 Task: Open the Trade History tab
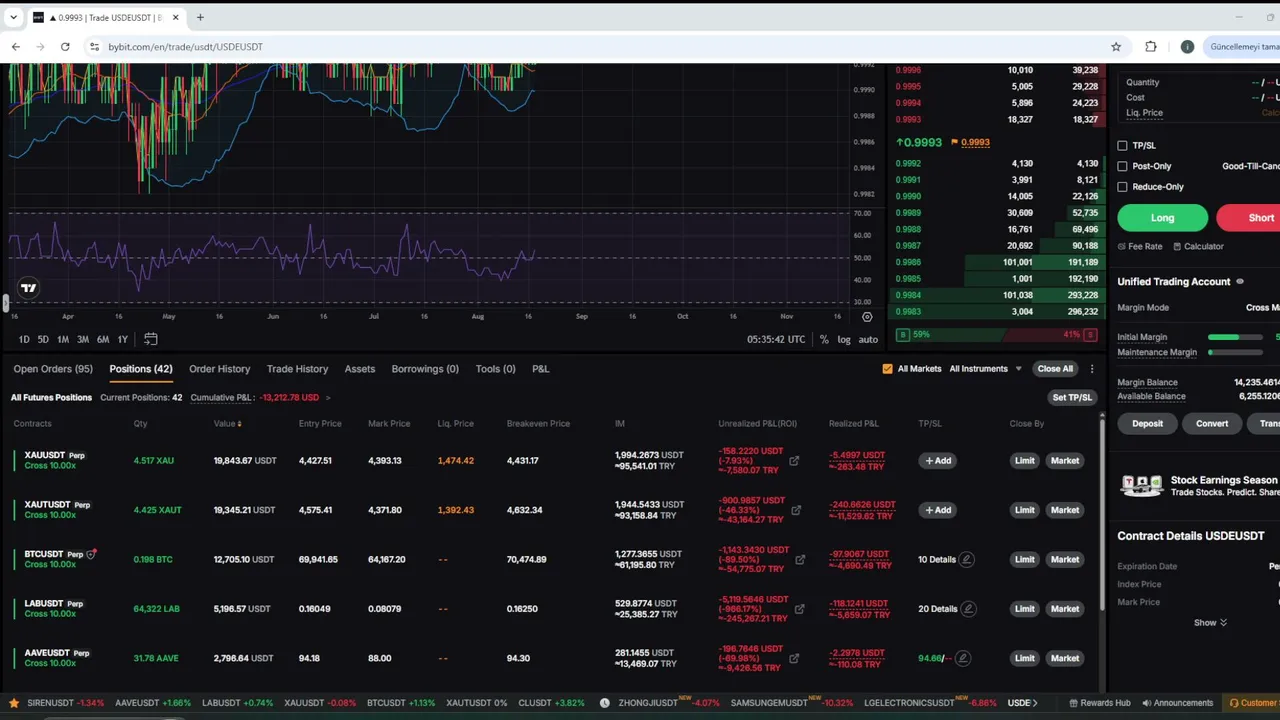point(297,369)
